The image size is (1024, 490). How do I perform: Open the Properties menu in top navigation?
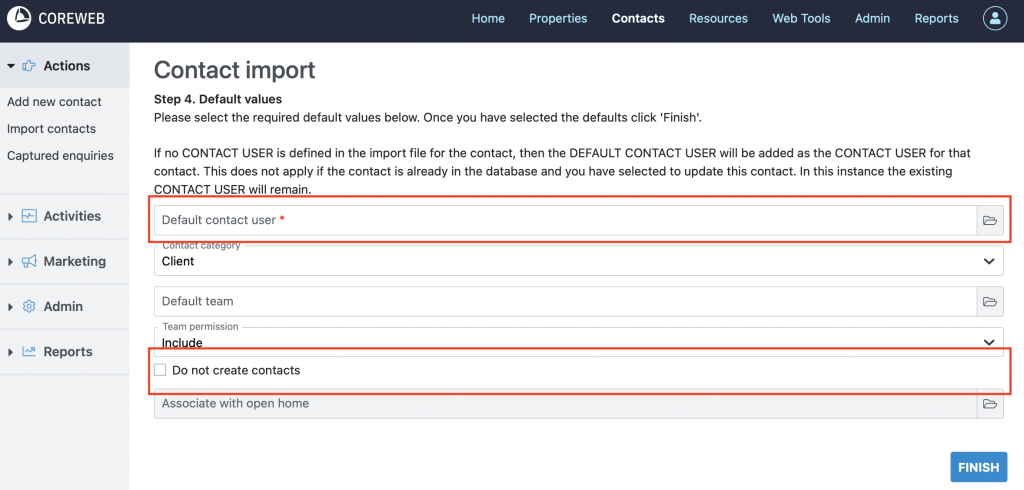pyautogui.click(x=558, y=18)
